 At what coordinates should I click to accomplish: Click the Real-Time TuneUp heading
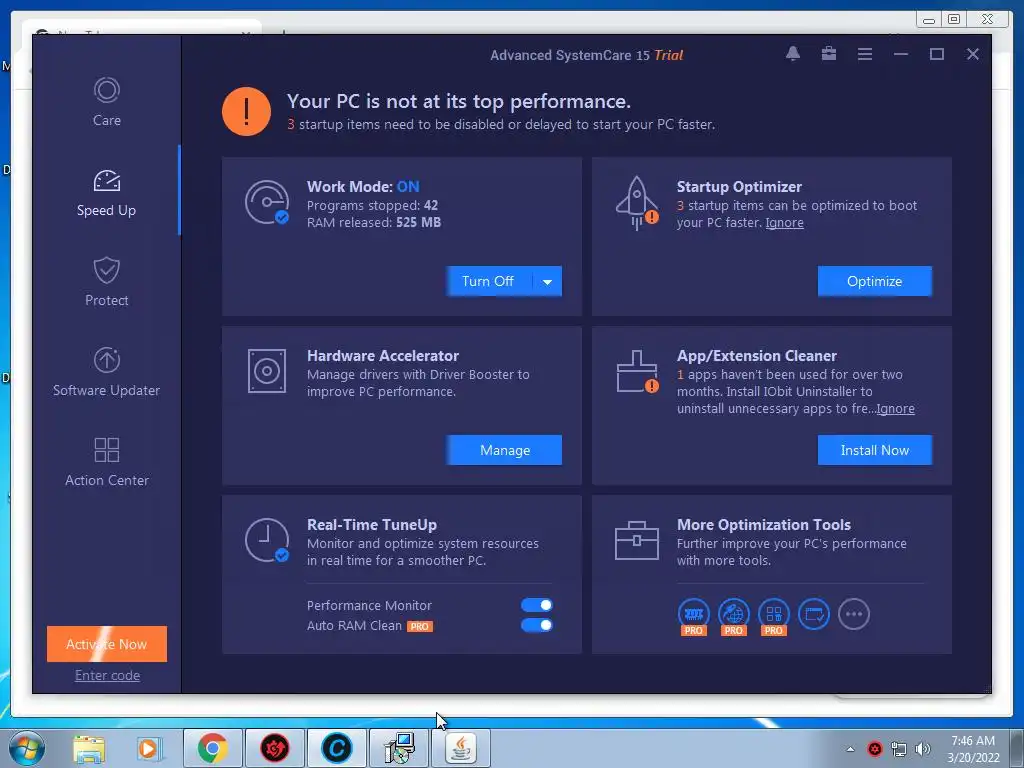(x=372, y=525)
